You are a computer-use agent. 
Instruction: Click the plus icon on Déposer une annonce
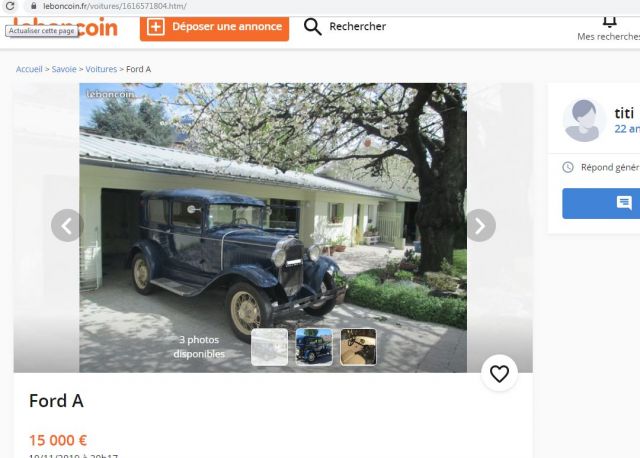156,27
